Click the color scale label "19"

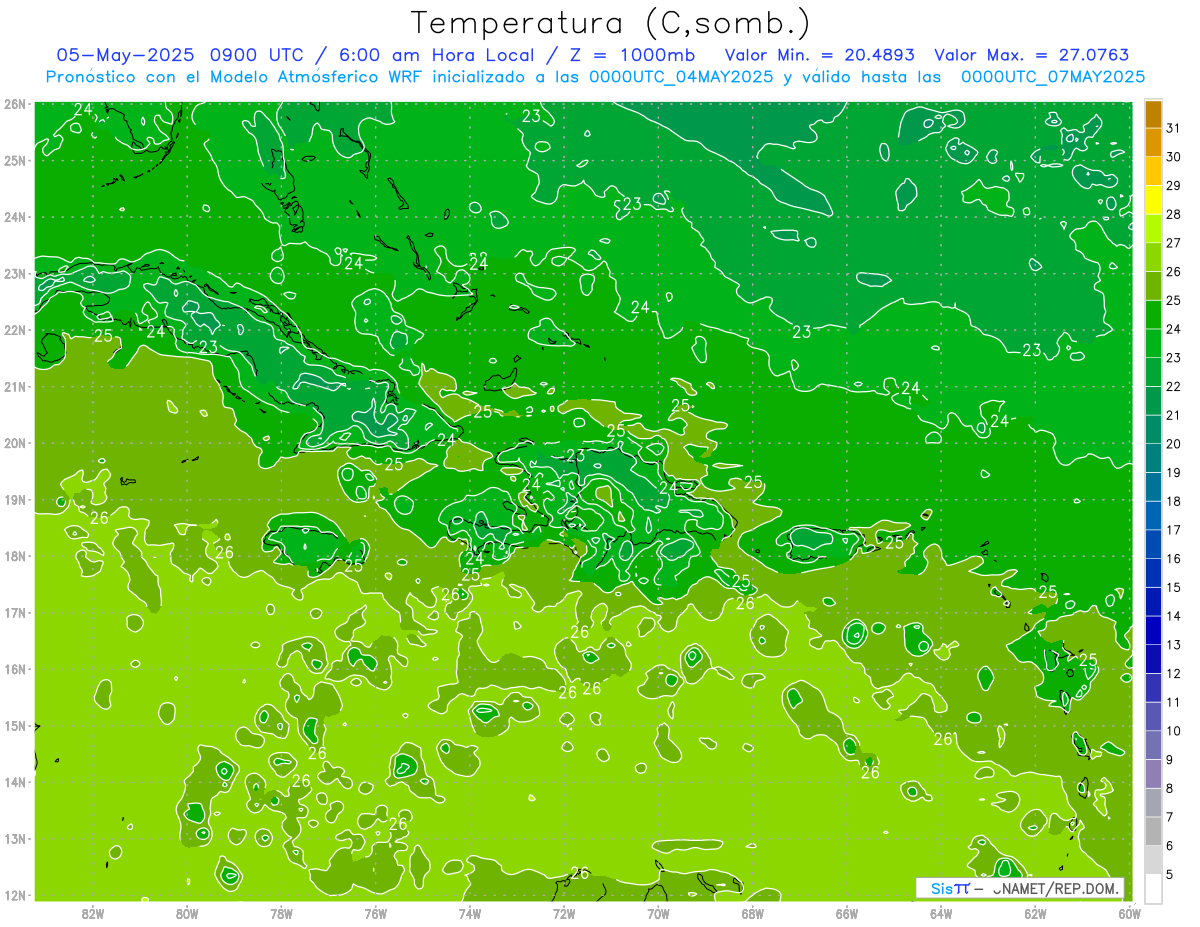pyautogui.click(x=1173, y=473)
